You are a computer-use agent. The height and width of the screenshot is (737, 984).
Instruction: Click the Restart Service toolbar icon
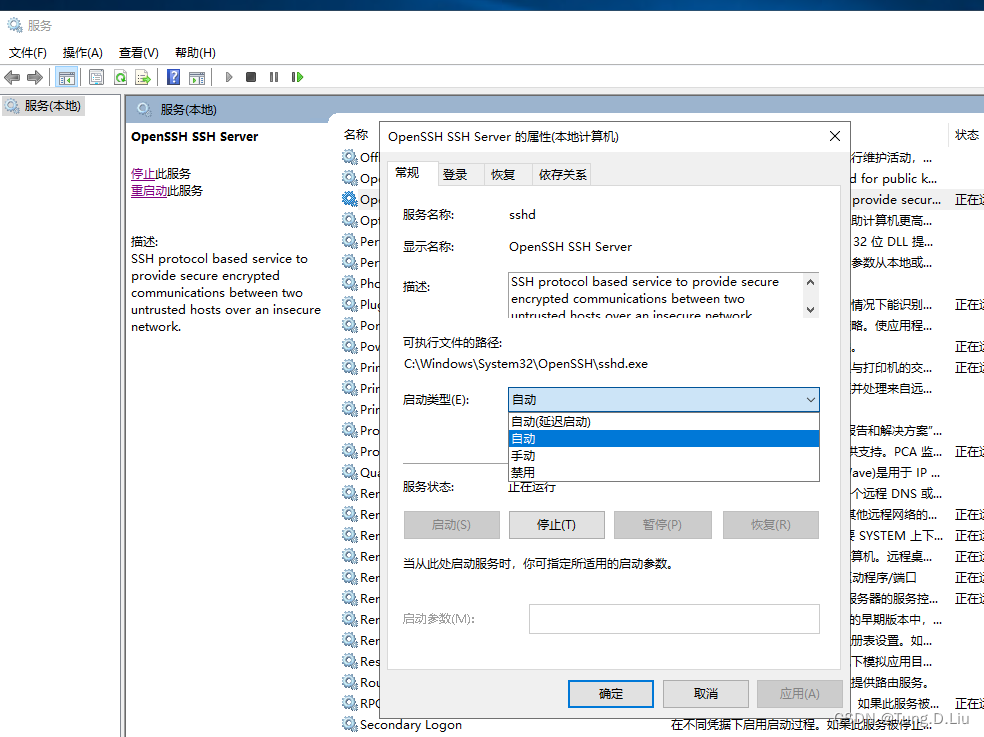point(297,77)
